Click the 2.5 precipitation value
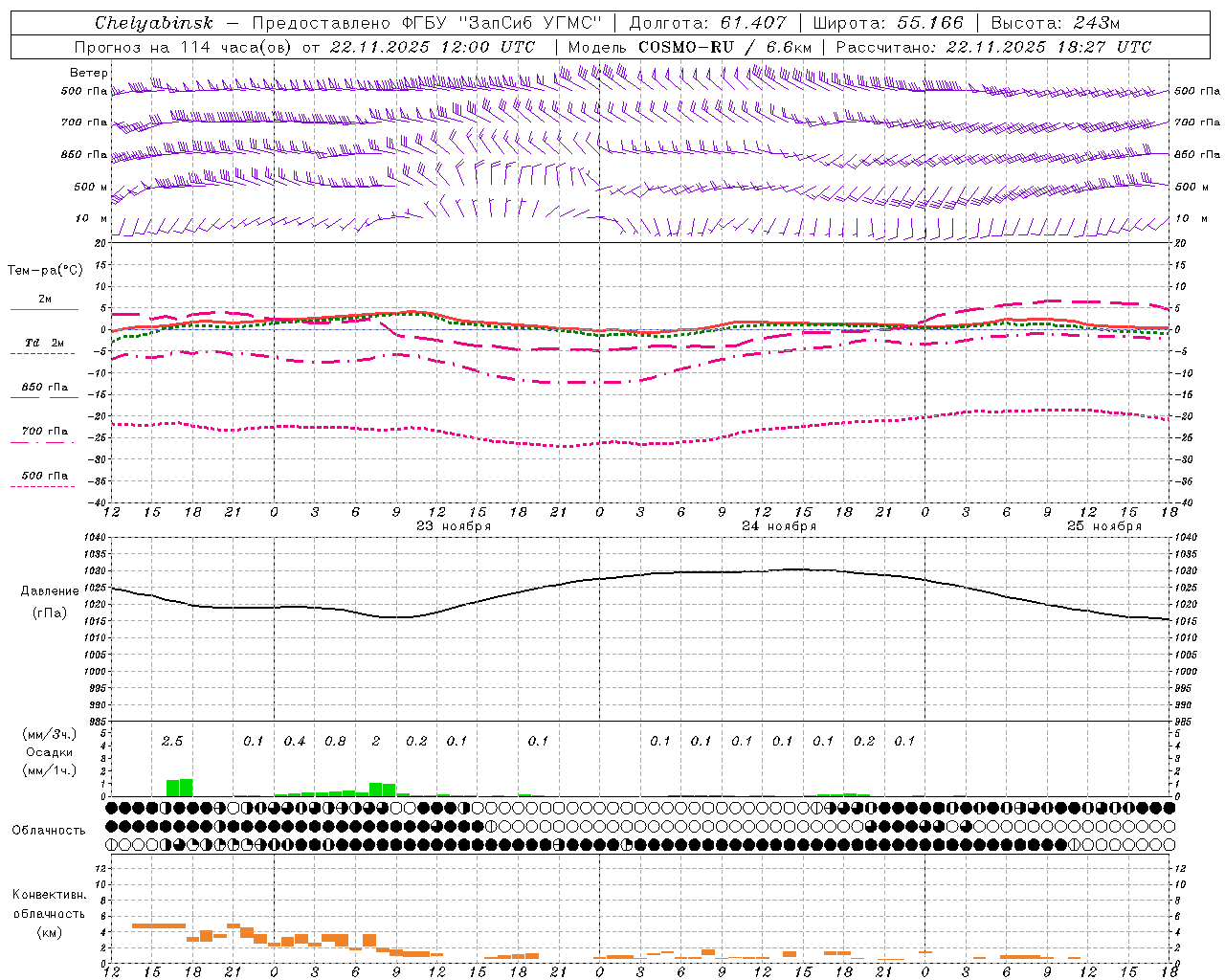The width and height of the screenshot is (1225, 980). [x=172, y=741]
